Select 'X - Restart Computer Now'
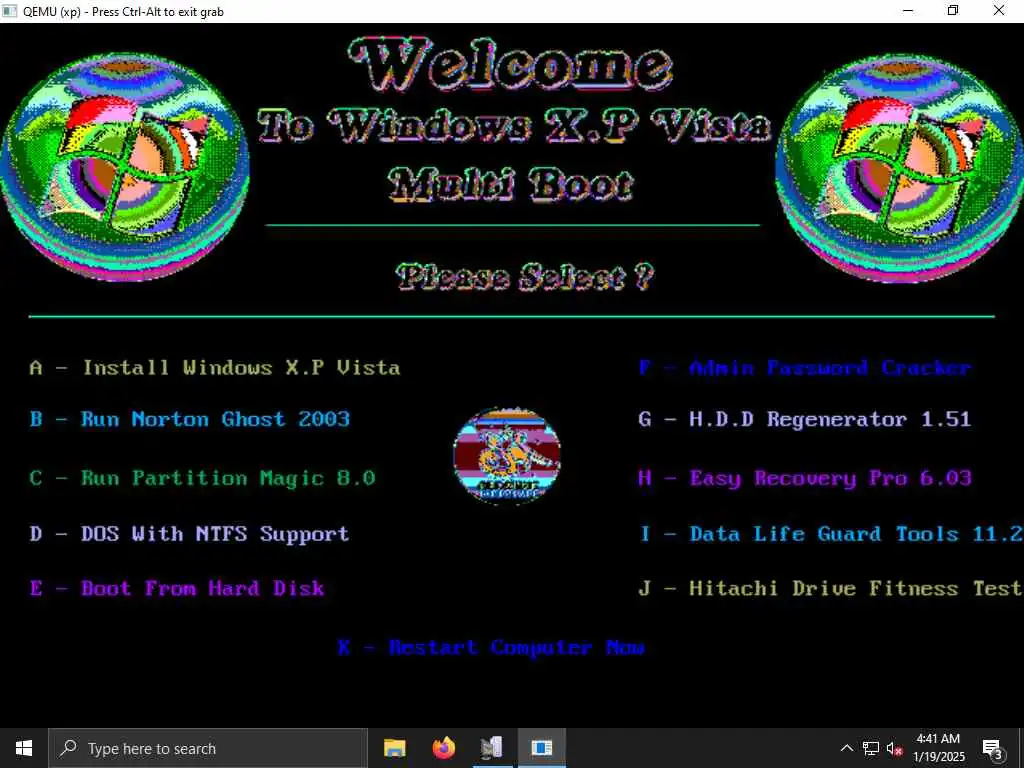1024x768 pixels. pos(491,648)
